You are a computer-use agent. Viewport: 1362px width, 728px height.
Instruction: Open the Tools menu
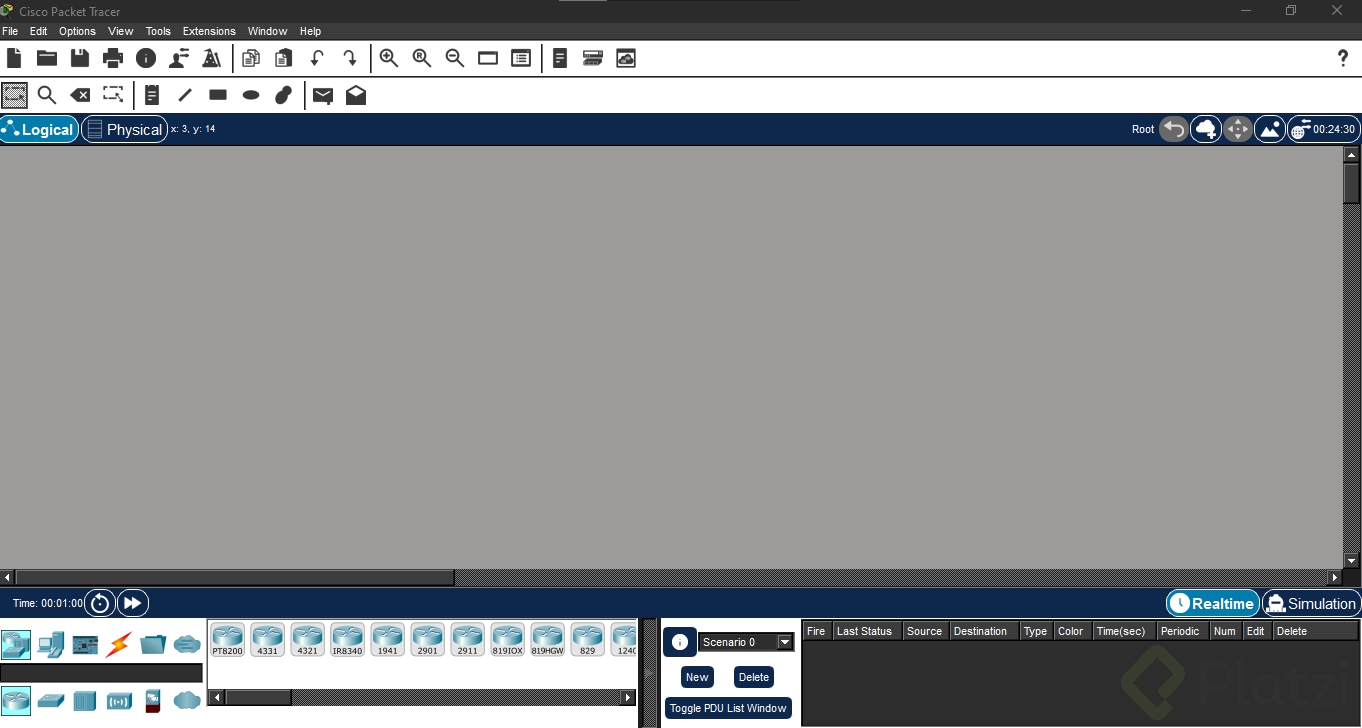[x=158, y=31]
